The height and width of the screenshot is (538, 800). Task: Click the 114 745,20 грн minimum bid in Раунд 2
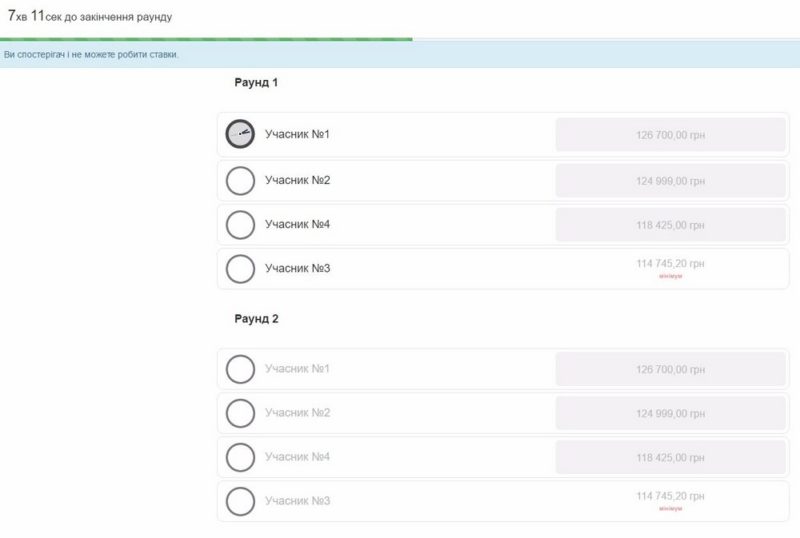pyautogui.click(x=670, y=496)
